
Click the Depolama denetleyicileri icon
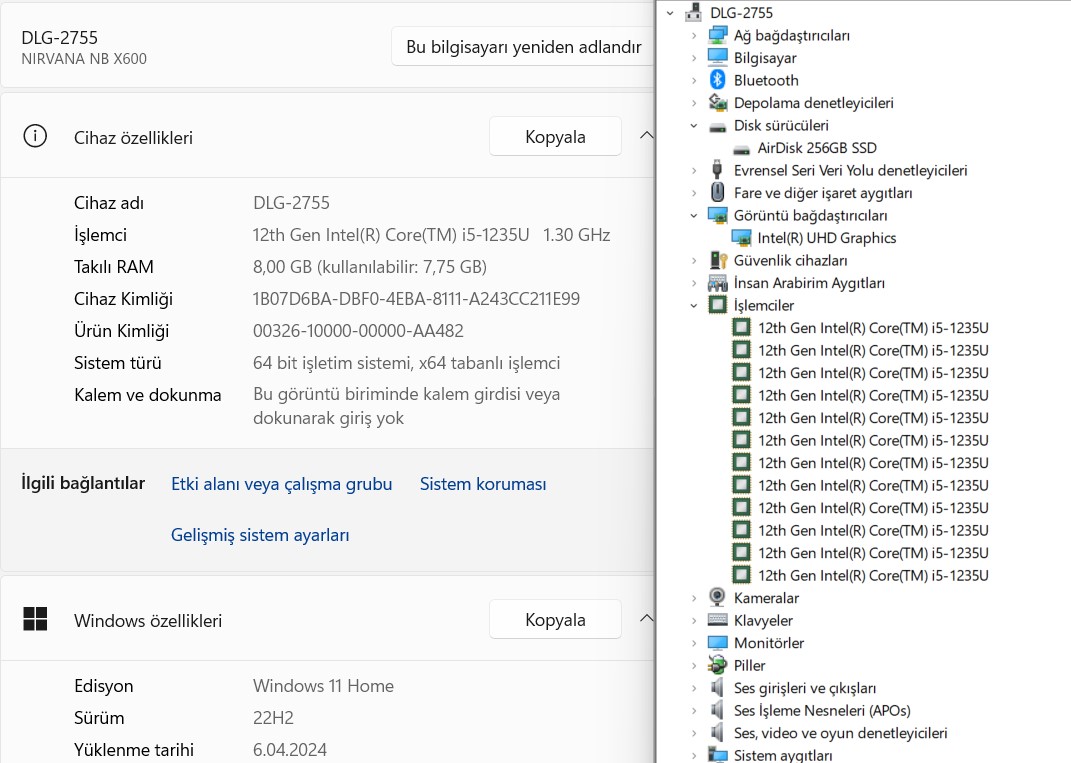coord(717,102)
